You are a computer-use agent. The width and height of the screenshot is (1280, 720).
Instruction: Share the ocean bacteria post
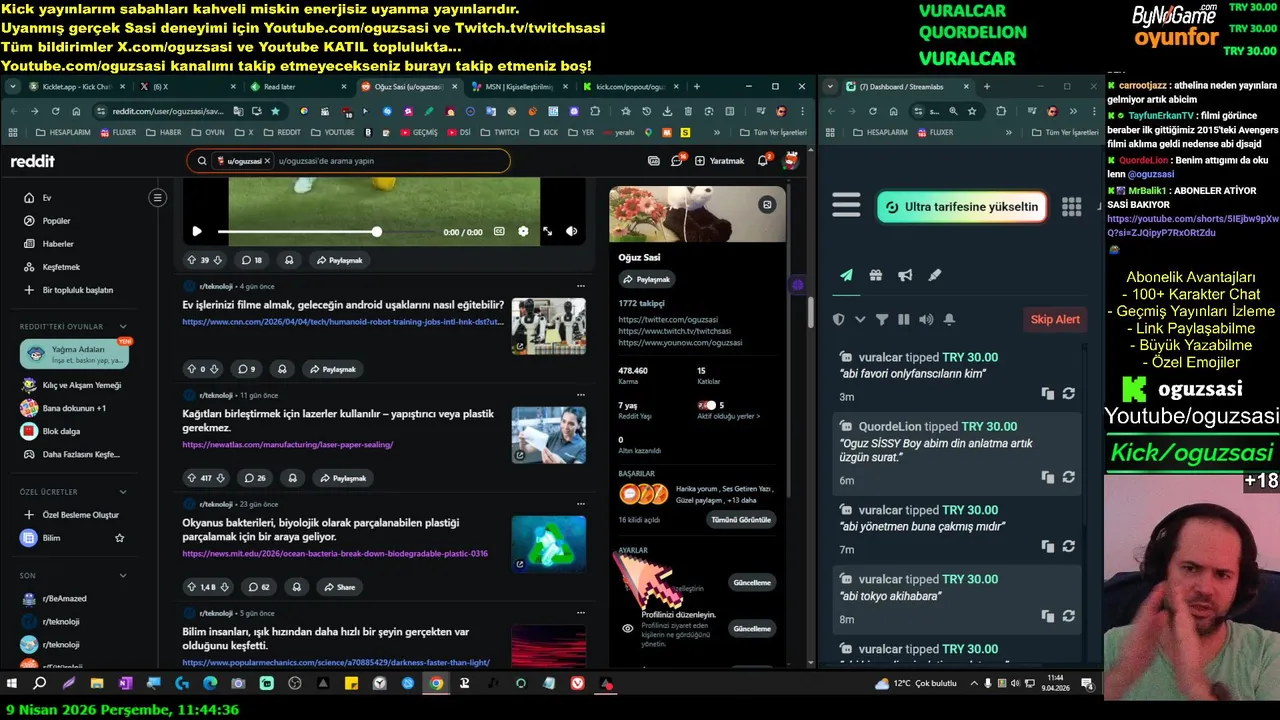click(x=339, y=587)
